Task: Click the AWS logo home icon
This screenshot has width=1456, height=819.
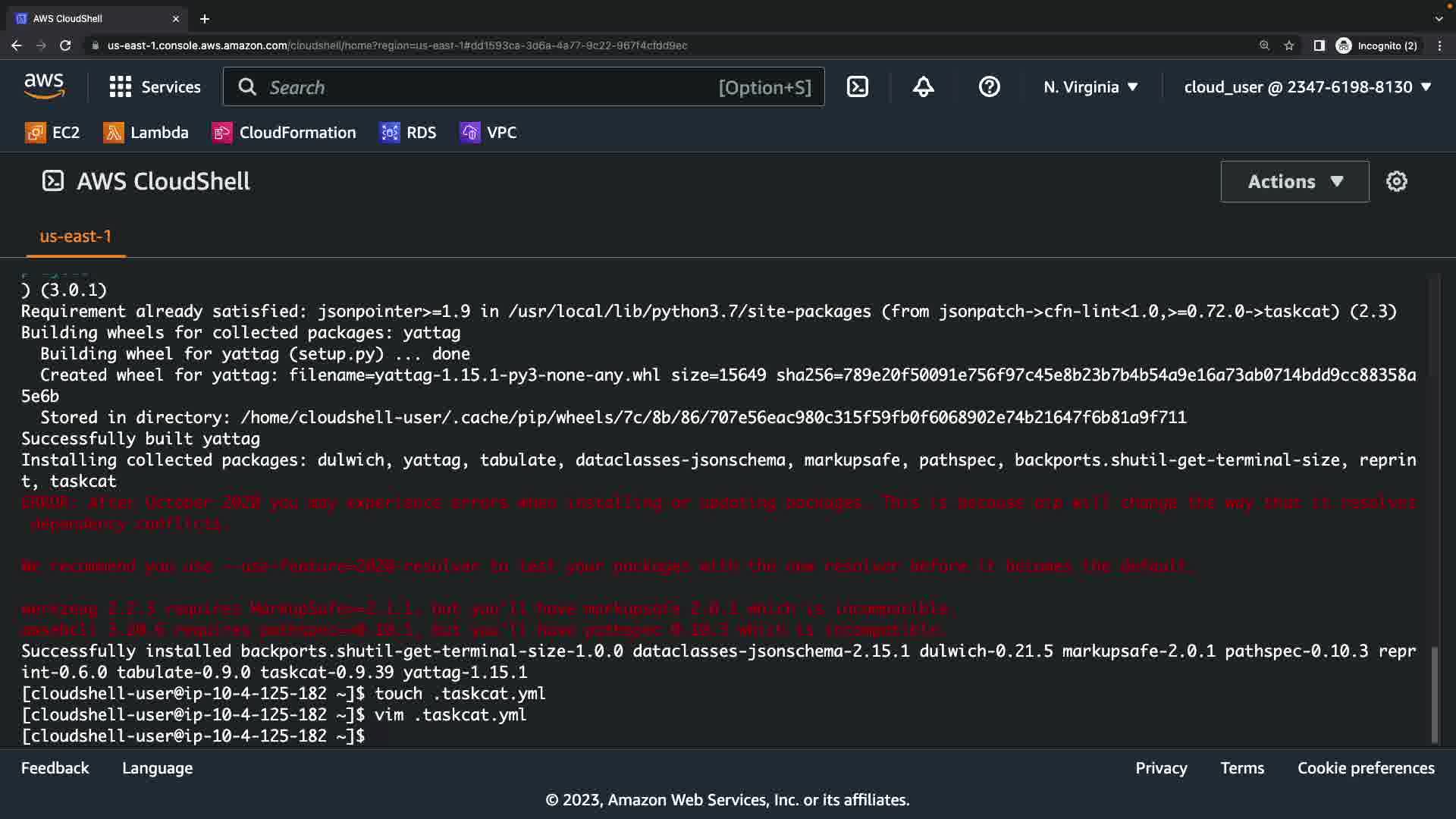Action: (44, 87)
